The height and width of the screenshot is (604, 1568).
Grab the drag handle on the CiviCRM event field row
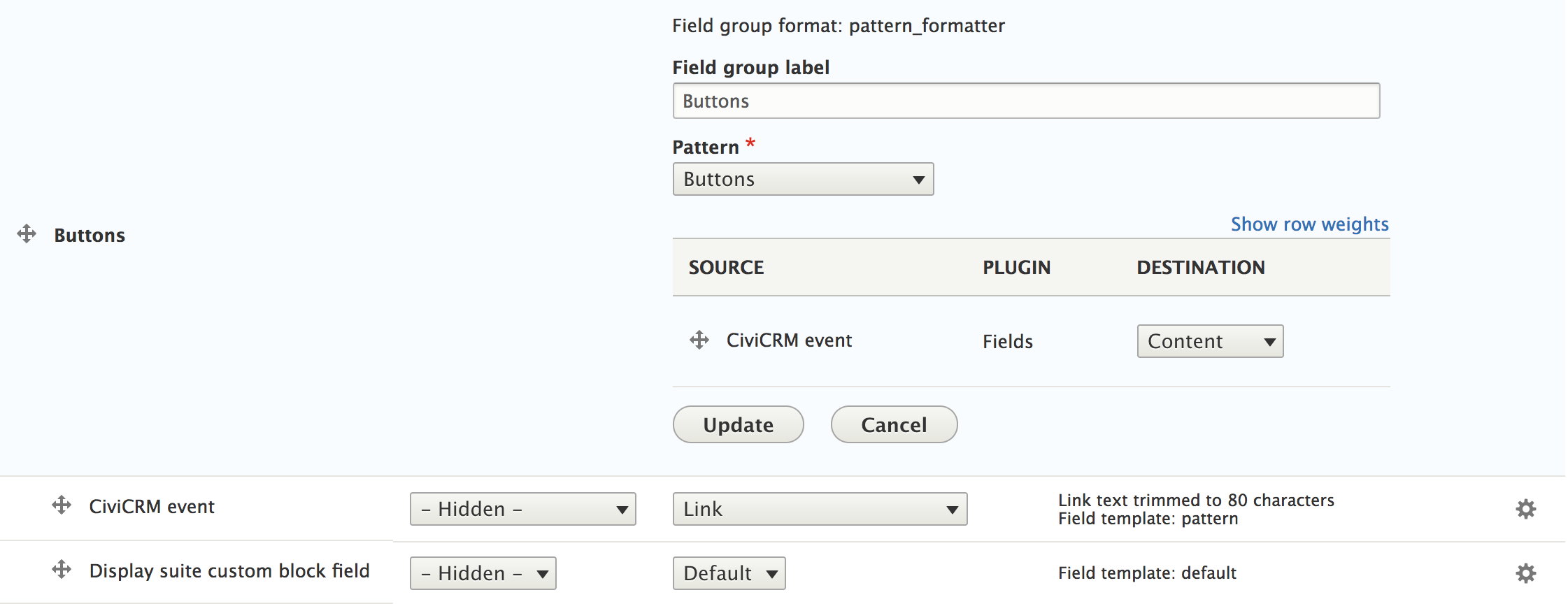tap(62, 506)
